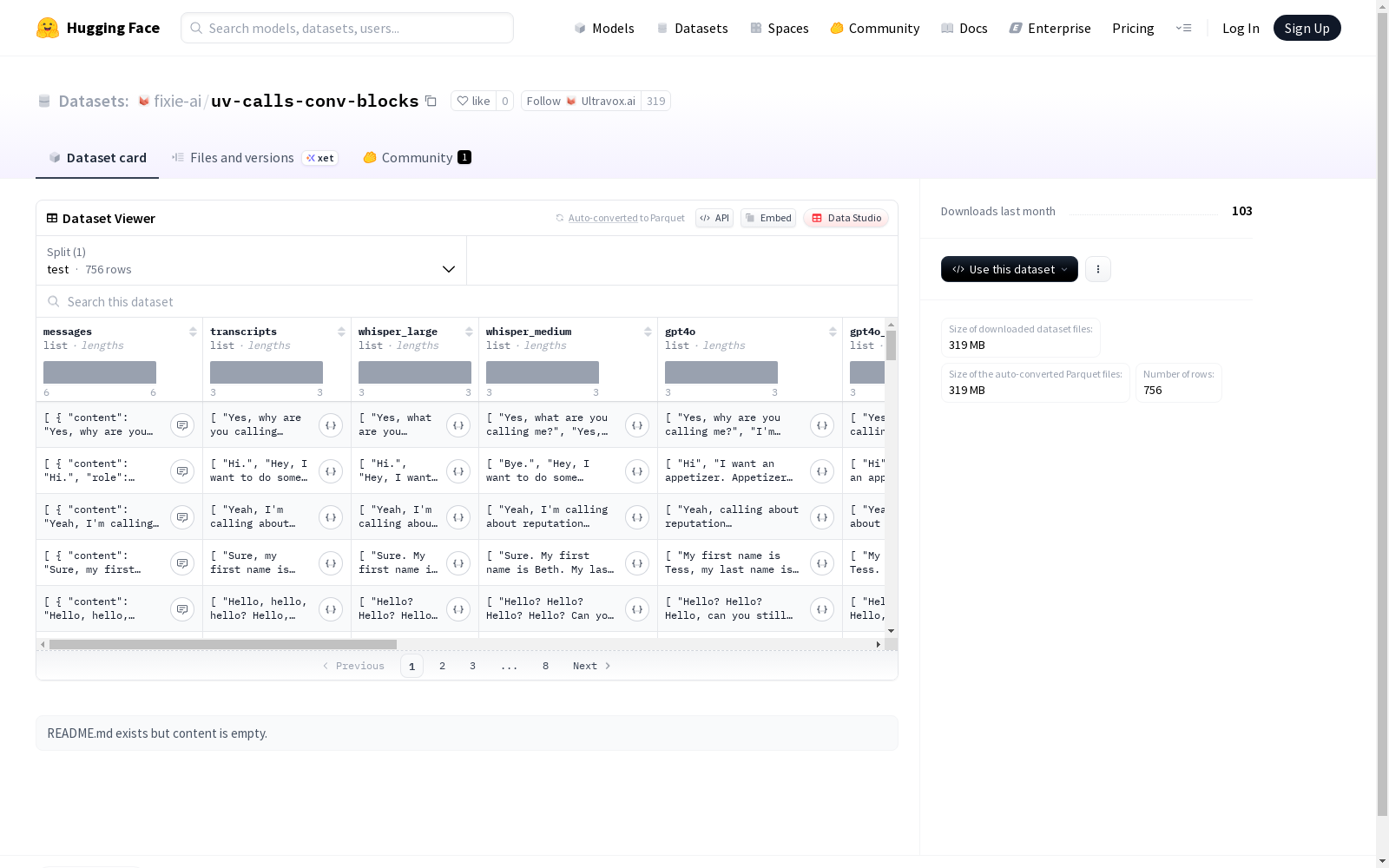Image resolution: width=1389 pixels, height=868 pixels.
Task: Follow Ultravox.ai organization
Action: [x=581, y=101]
